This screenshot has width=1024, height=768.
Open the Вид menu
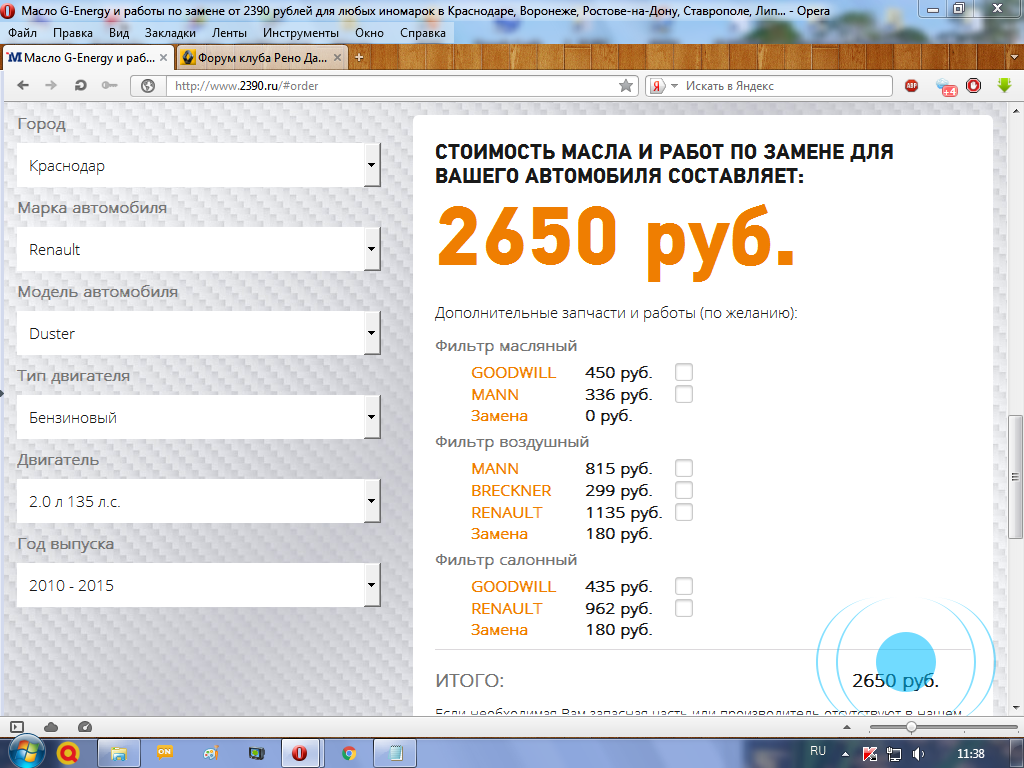tap(119, 33)
